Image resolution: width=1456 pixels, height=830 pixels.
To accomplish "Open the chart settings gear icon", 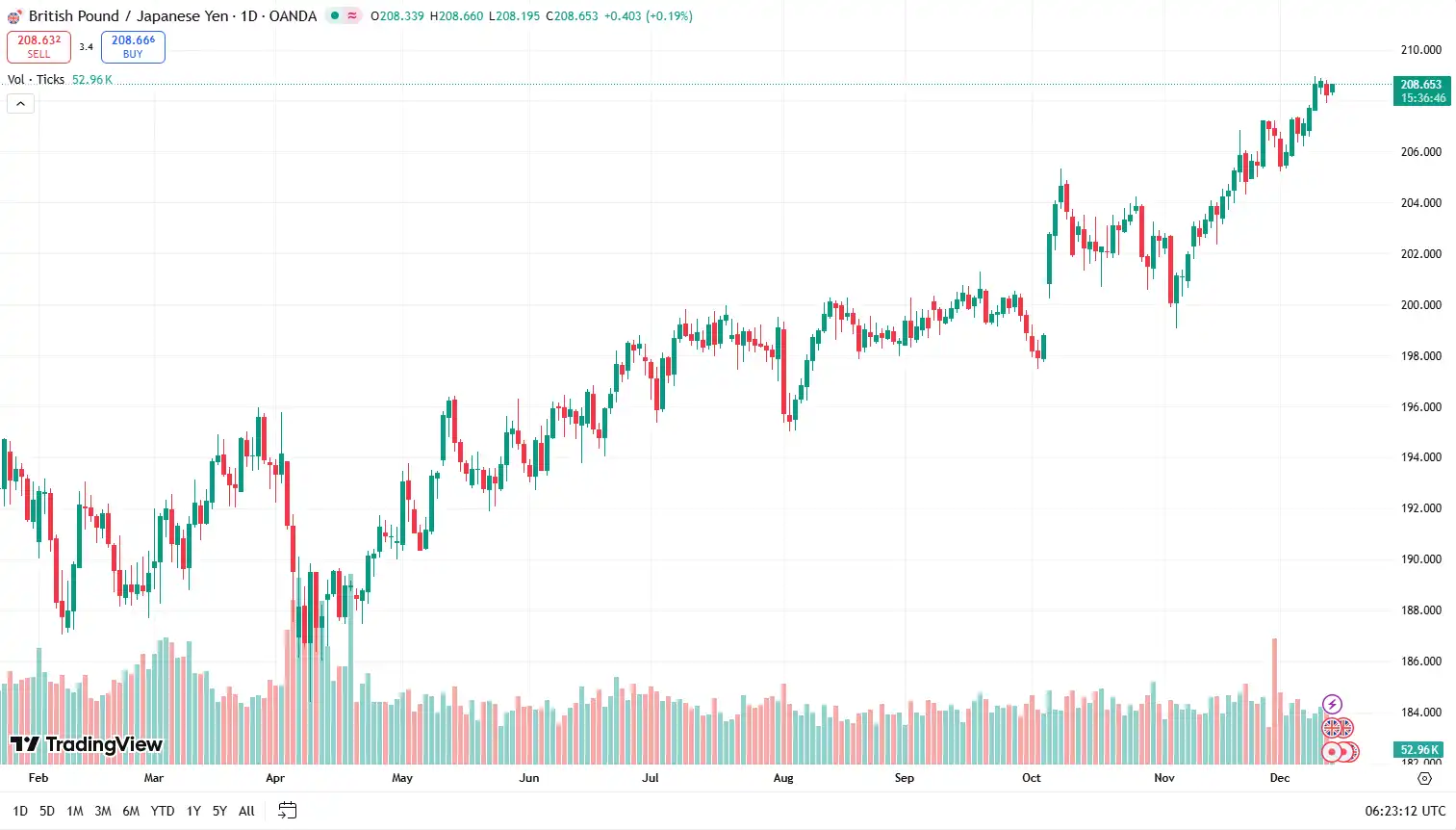I will [x=1424, y=778].
